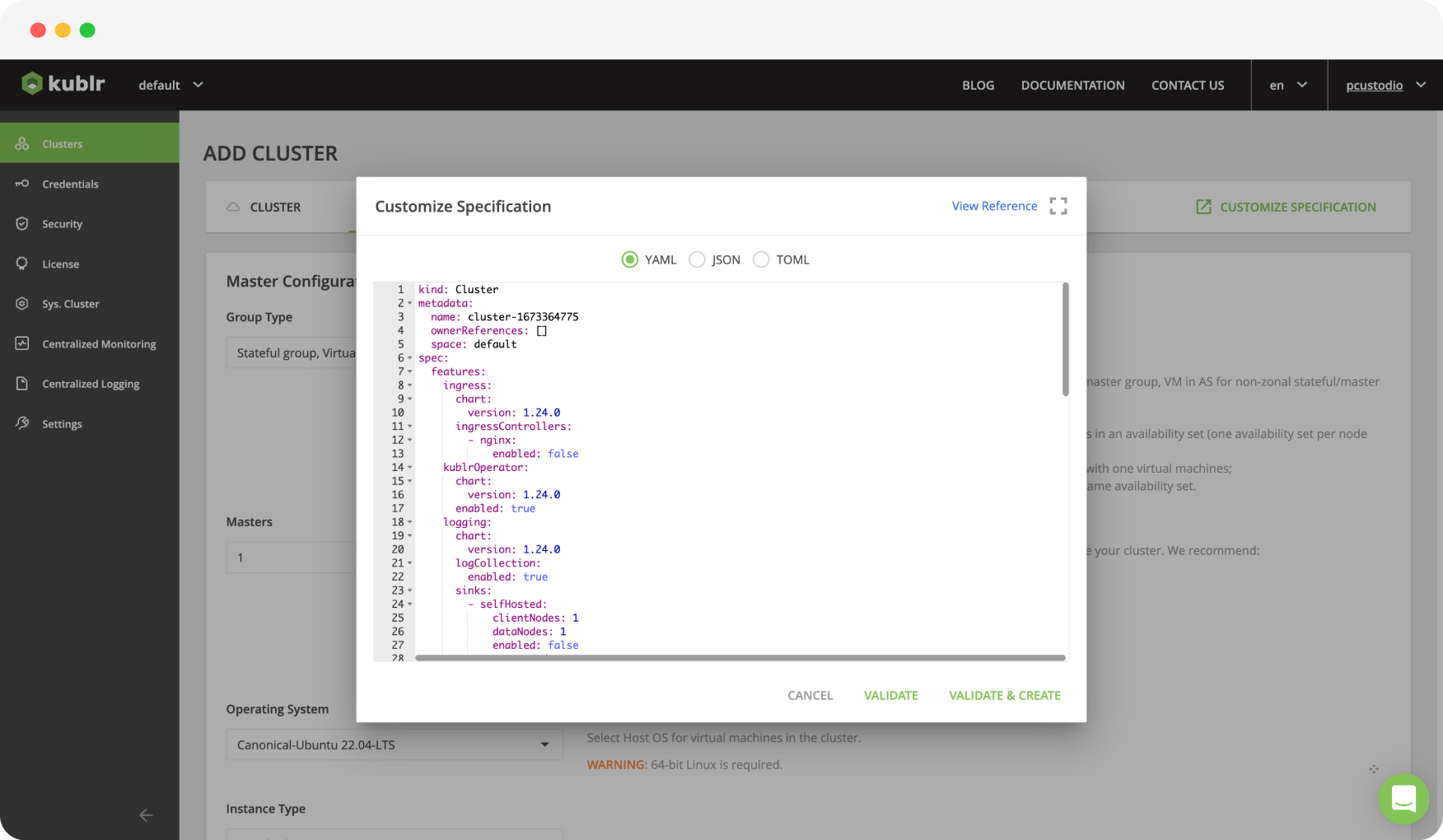The height and width of the screenshot is (840, 1443).
Task: Open the License badge icon
Action: (x=22, y=264)
